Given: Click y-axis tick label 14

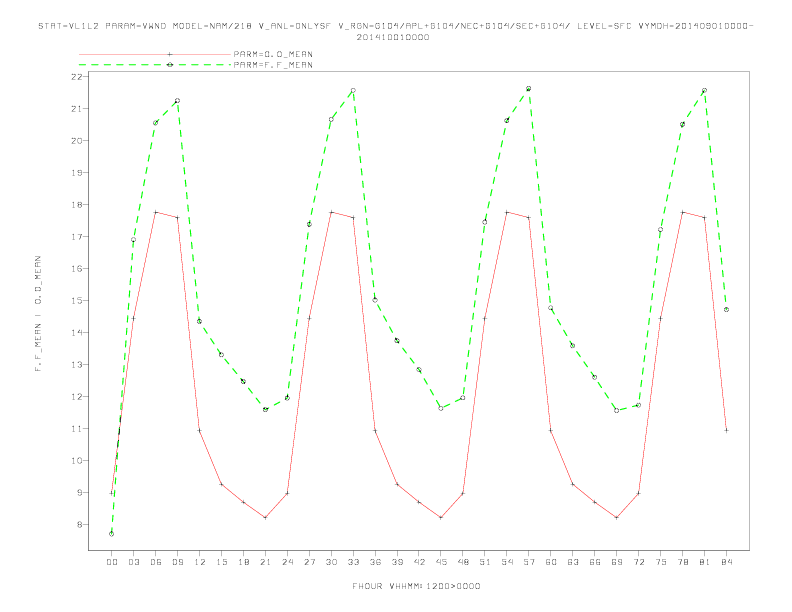Looking at the screenshot, I should (77, 333).
